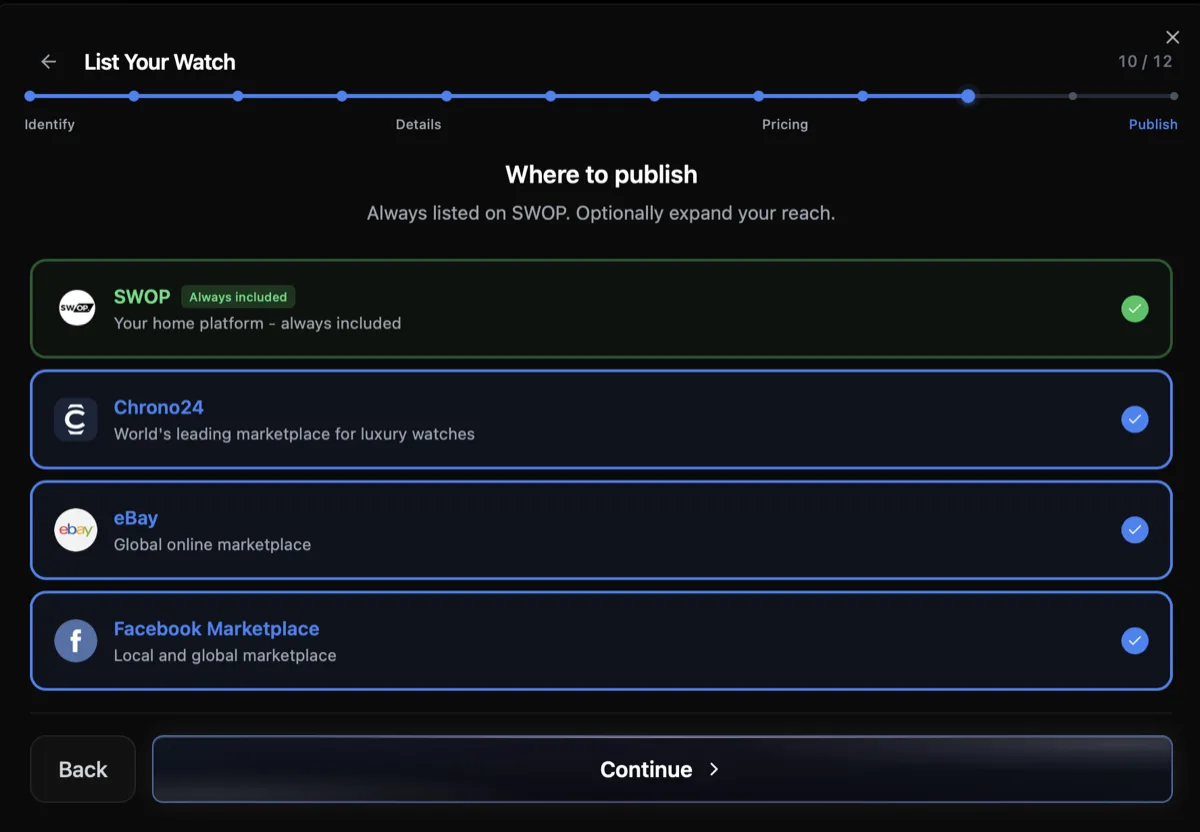Viewport: 1200px width, 832px height.
Task: Click 'Your home platform - always included'
Action: point(257,323)
